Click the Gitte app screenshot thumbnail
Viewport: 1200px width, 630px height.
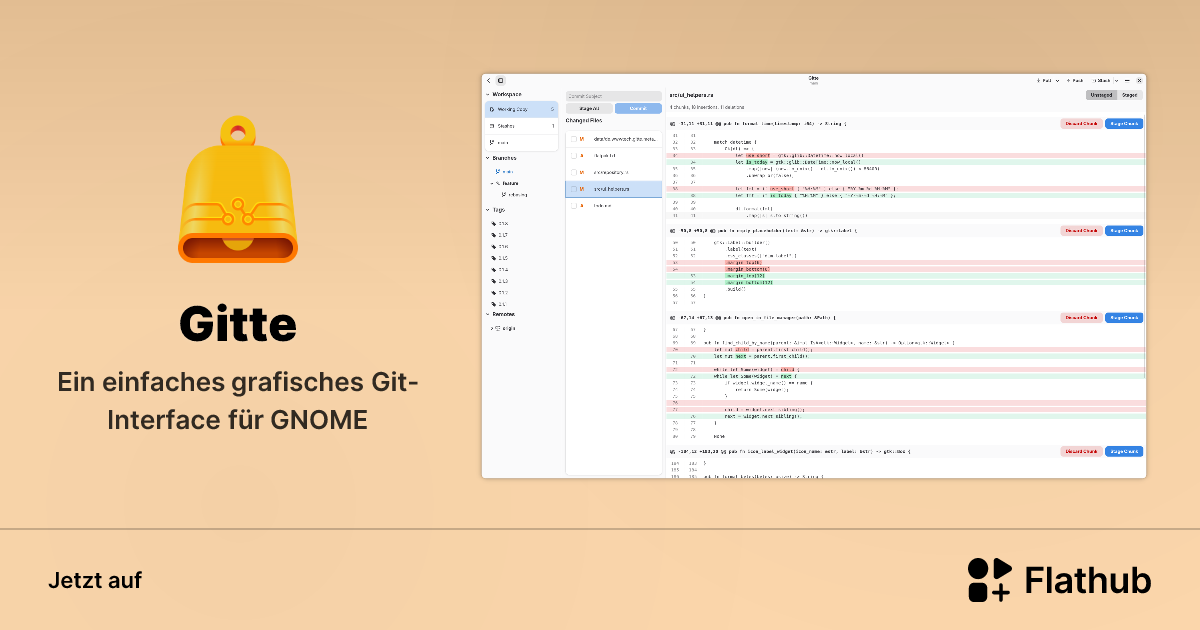(814, 276)
